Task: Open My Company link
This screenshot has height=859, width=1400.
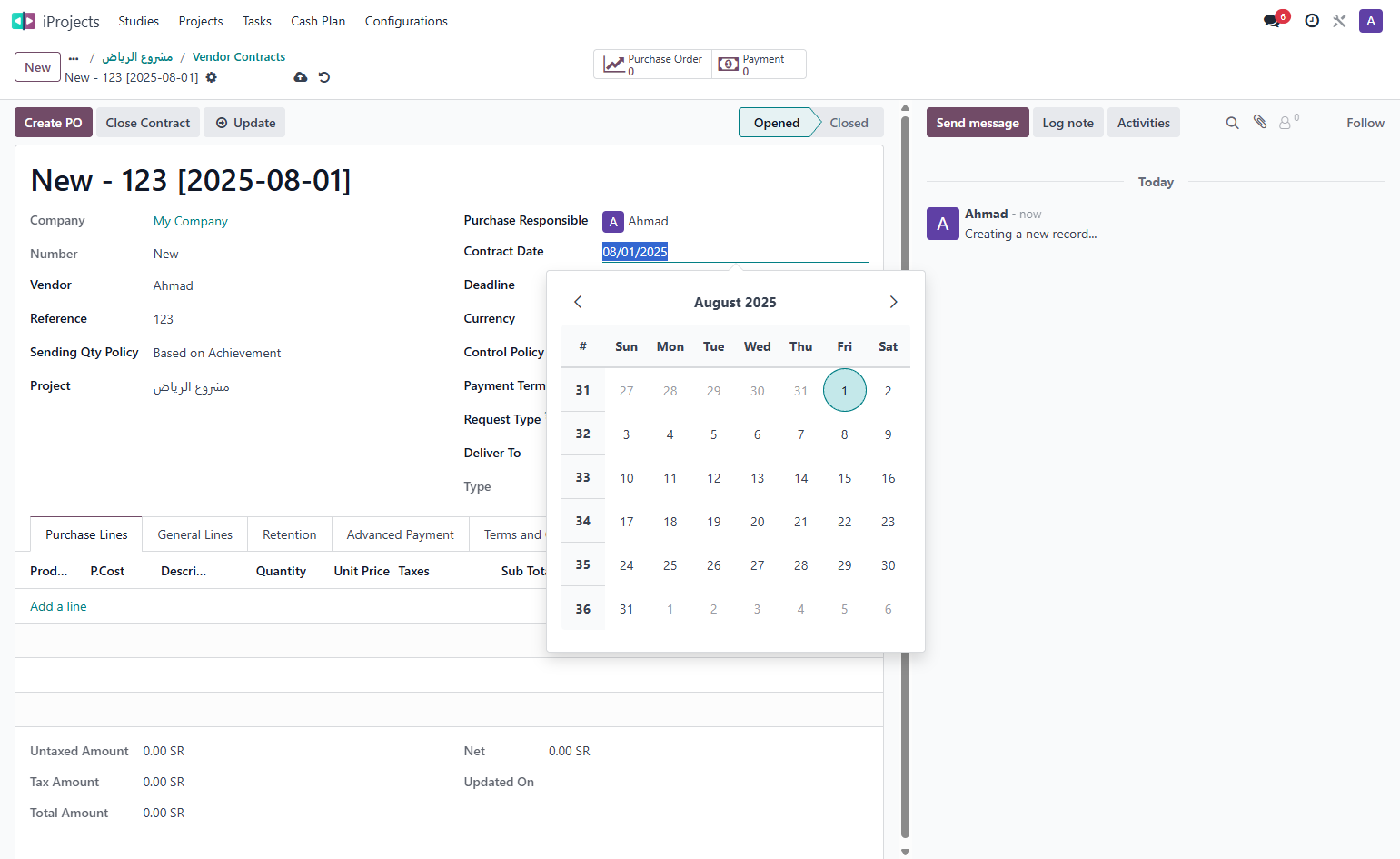Action: click(191, 221)
